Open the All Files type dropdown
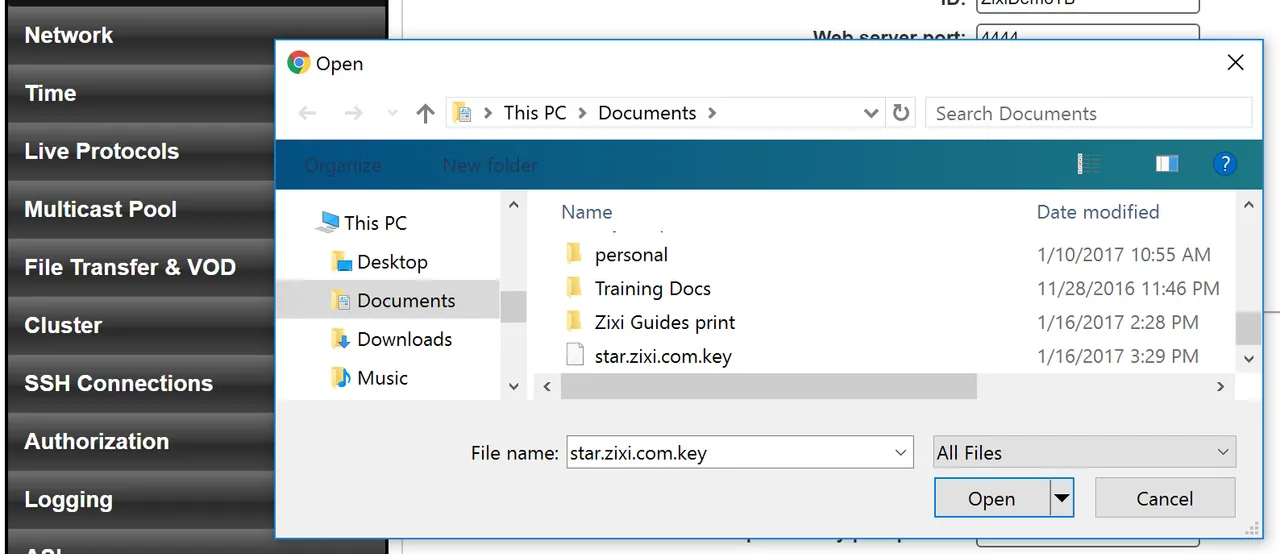Screen dimensions: 1280x554 click(x=1084, y=453)
